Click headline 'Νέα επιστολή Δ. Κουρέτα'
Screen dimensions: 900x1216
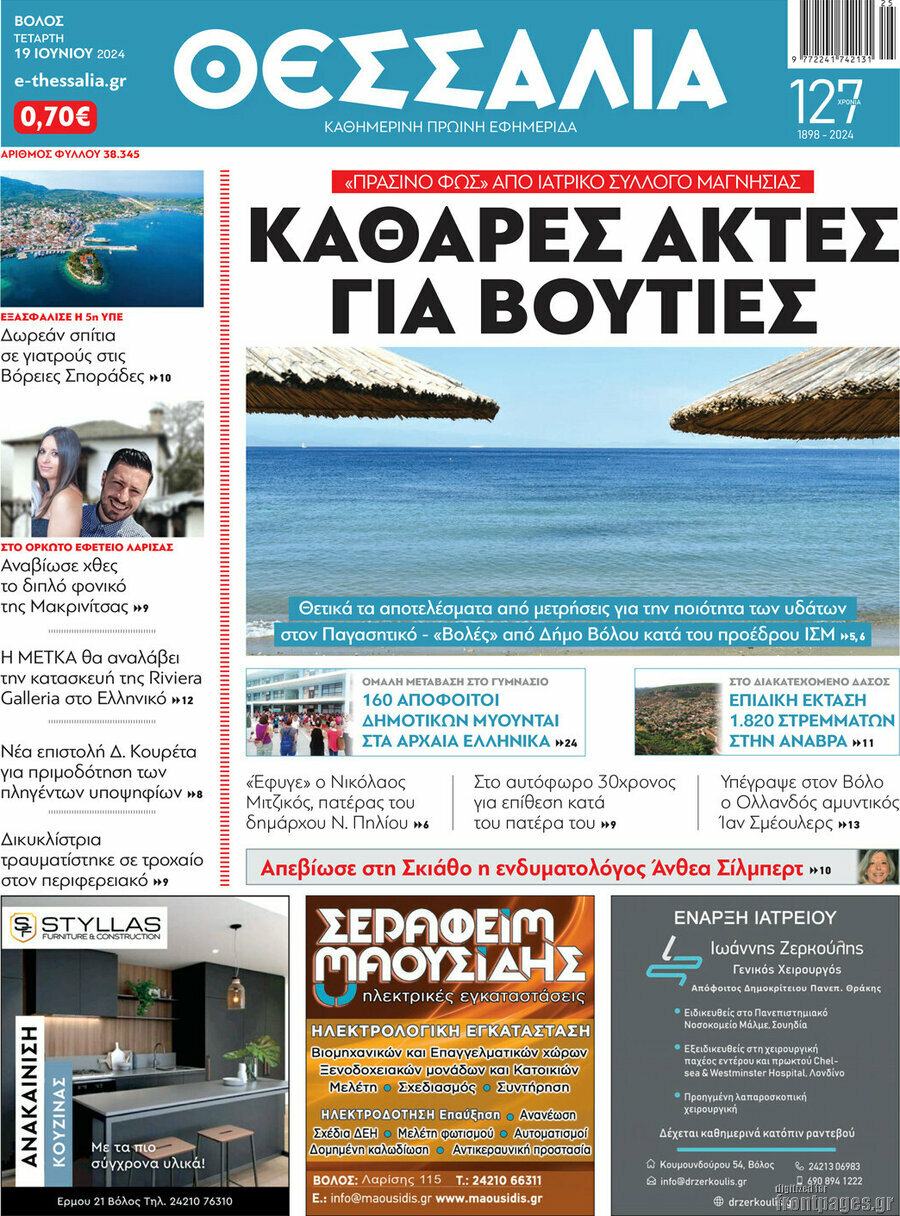click(x=102, y=772)
